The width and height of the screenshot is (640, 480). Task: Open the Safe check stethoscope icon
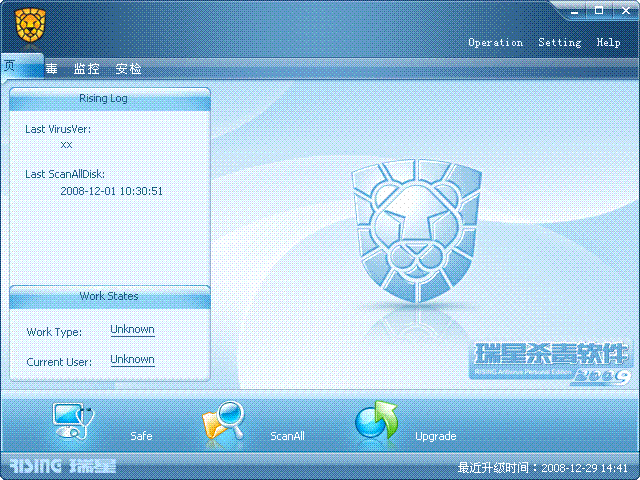73,422
